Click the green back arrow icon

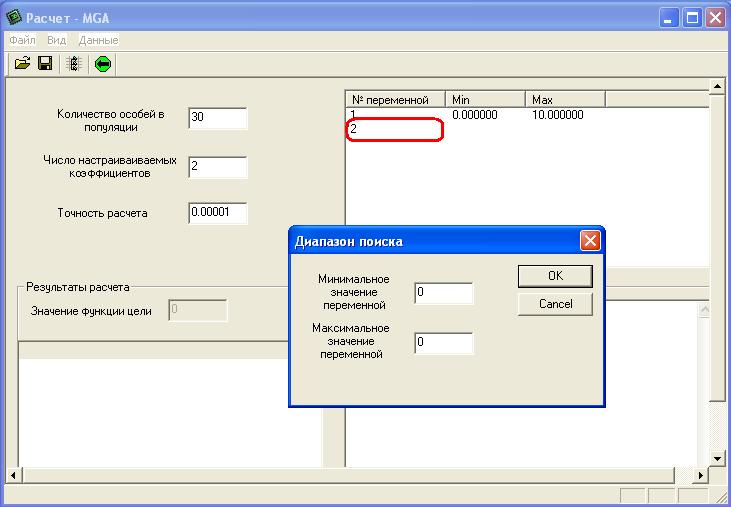click(x=102, y=64)
